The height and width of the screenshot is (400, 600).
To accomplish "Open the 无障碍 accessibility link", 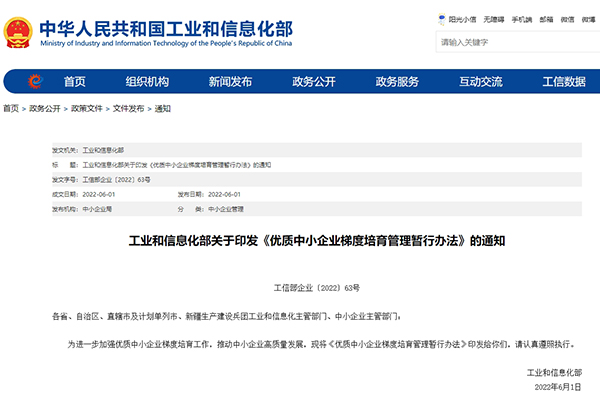I will 495,19.
